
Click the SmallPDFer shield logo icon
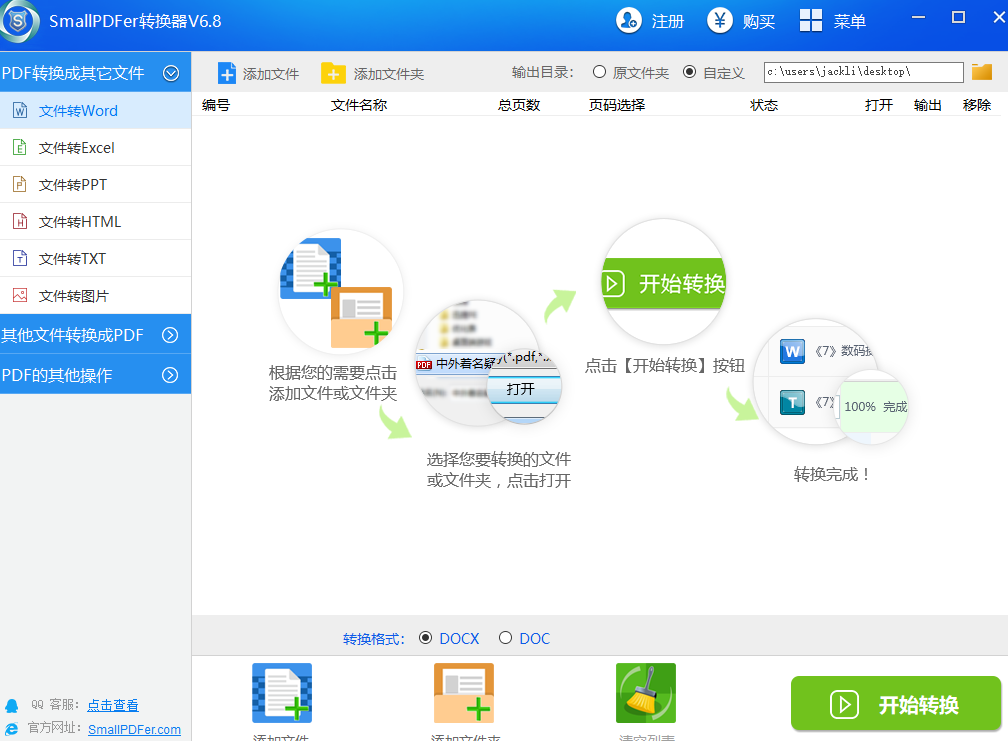[19, 21]
